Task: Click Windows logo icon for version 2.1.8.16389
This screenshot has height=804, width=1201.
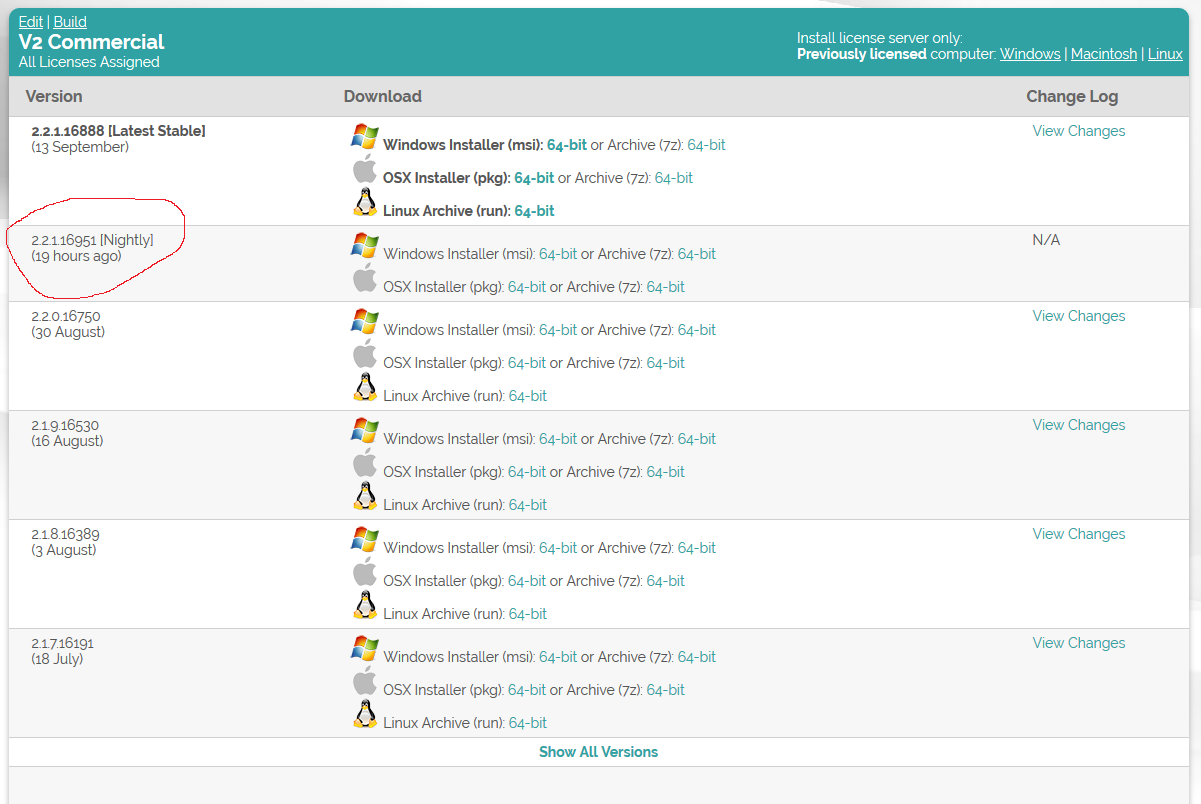Action: point(365,540)
